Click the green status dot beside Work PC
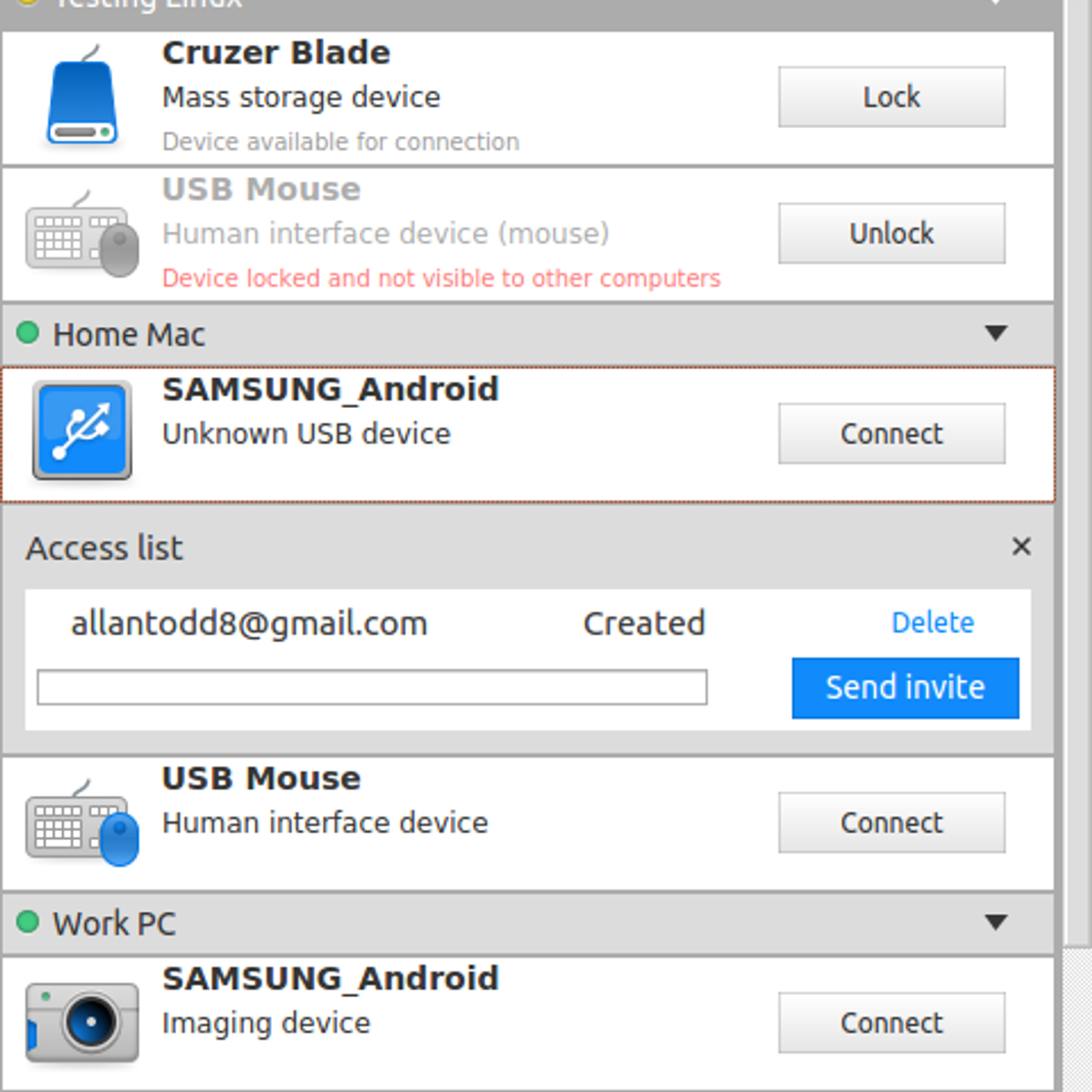The height and width of the screenshot is (1092, 1092). (x=28, y=922)
